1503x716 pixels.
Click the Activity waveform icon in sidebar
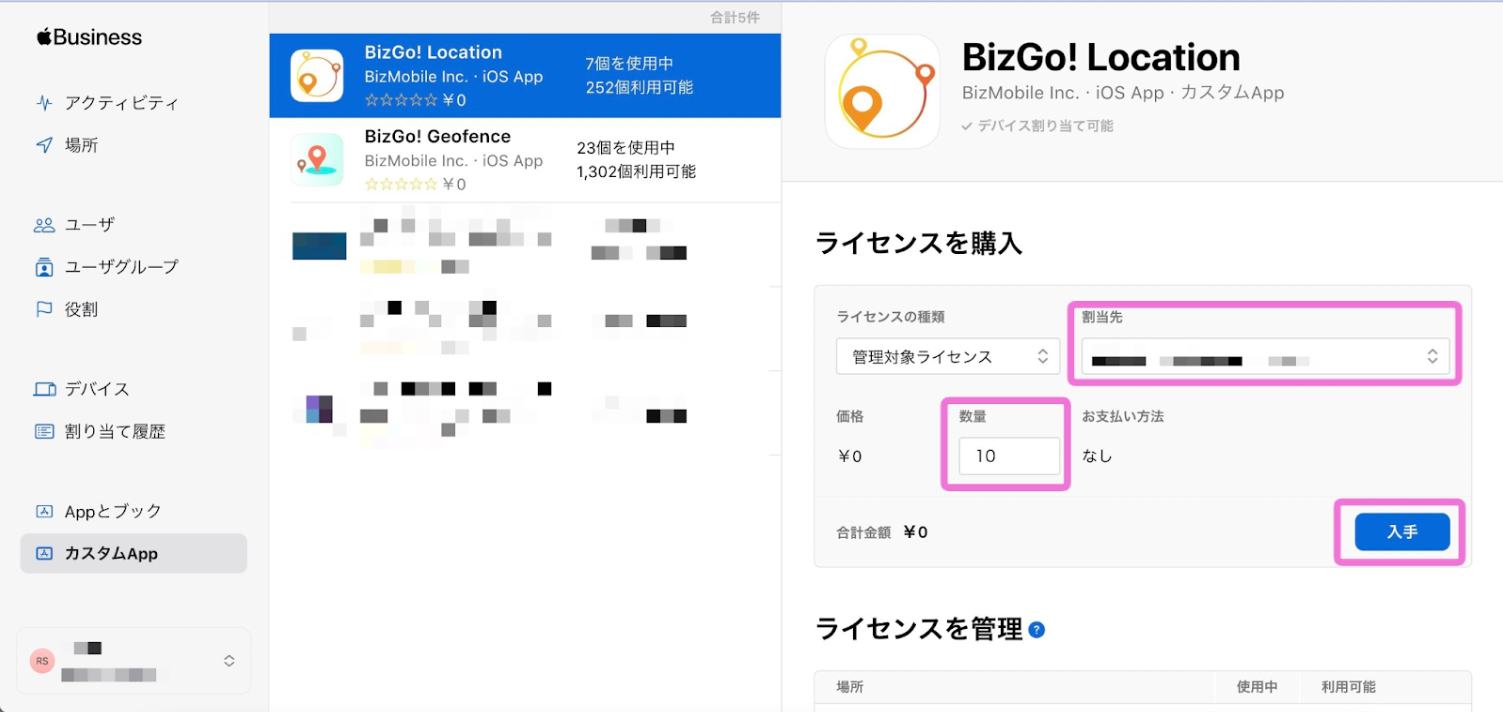[x=44, y=103]
